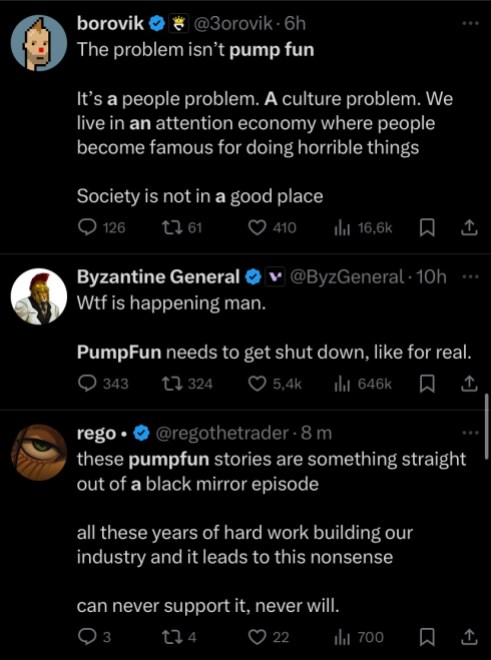Open borovik's profile picture
Screen dimensions: 491x660
pyautogui.click(x=39, y=43)
